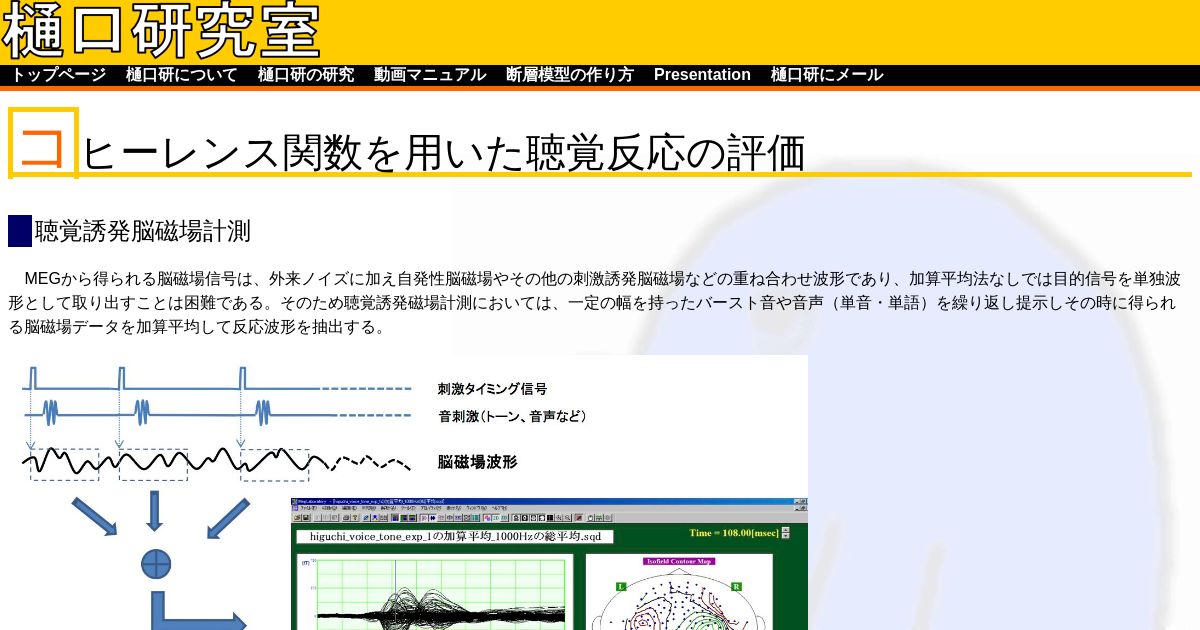Click the averaged waveform graph

click(x=435, y=593)
